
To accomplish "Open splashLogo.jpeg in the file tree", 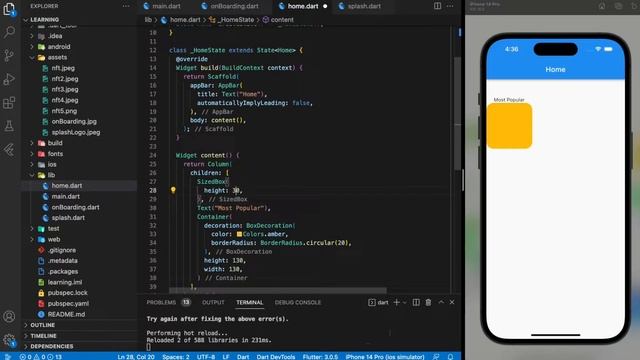I will click(x=76, y=132).
